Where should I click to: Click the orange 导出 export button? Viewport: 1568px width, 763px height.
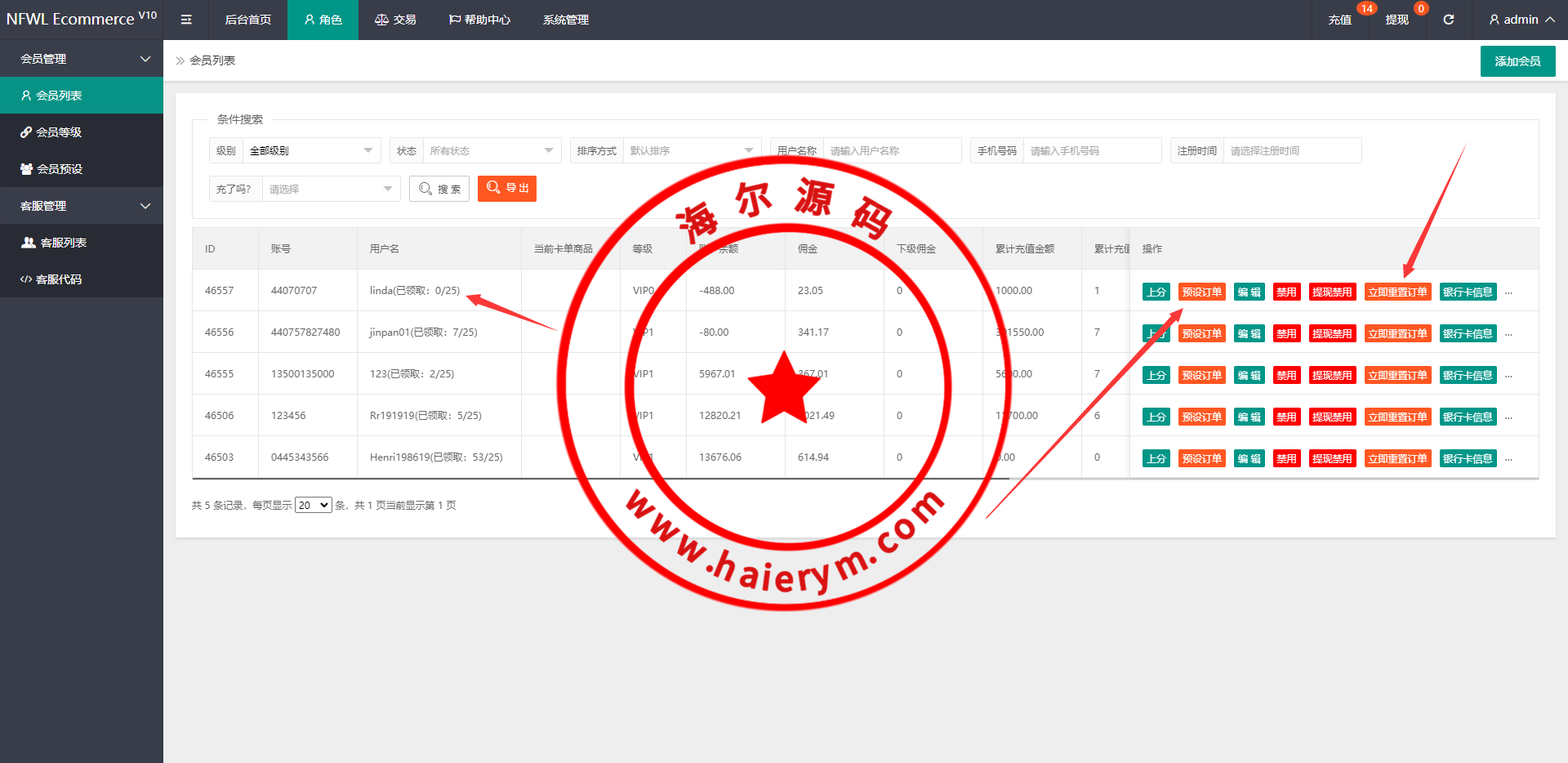point(507,189)
